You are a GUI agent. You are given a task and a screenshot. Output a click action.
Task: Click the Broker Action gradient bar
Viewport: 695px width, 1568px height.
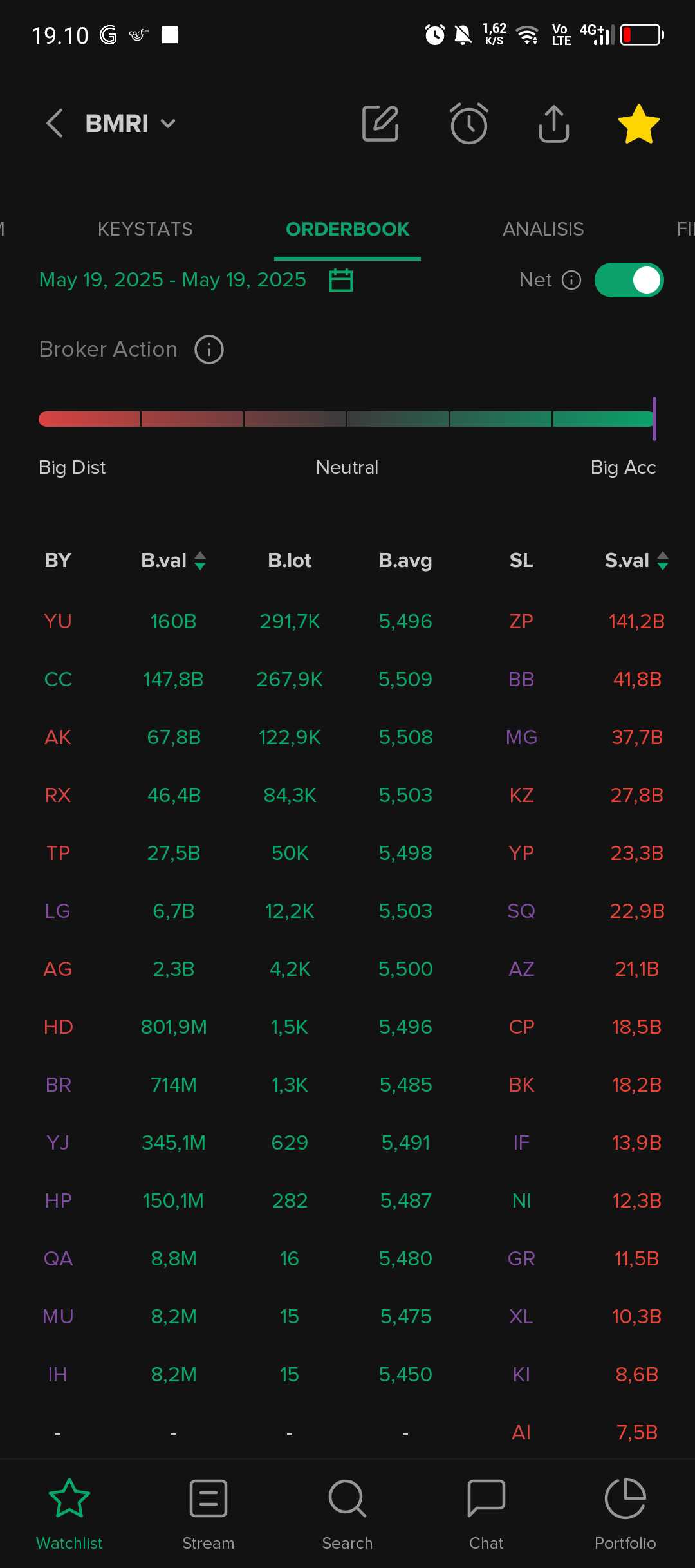[346, 419]
